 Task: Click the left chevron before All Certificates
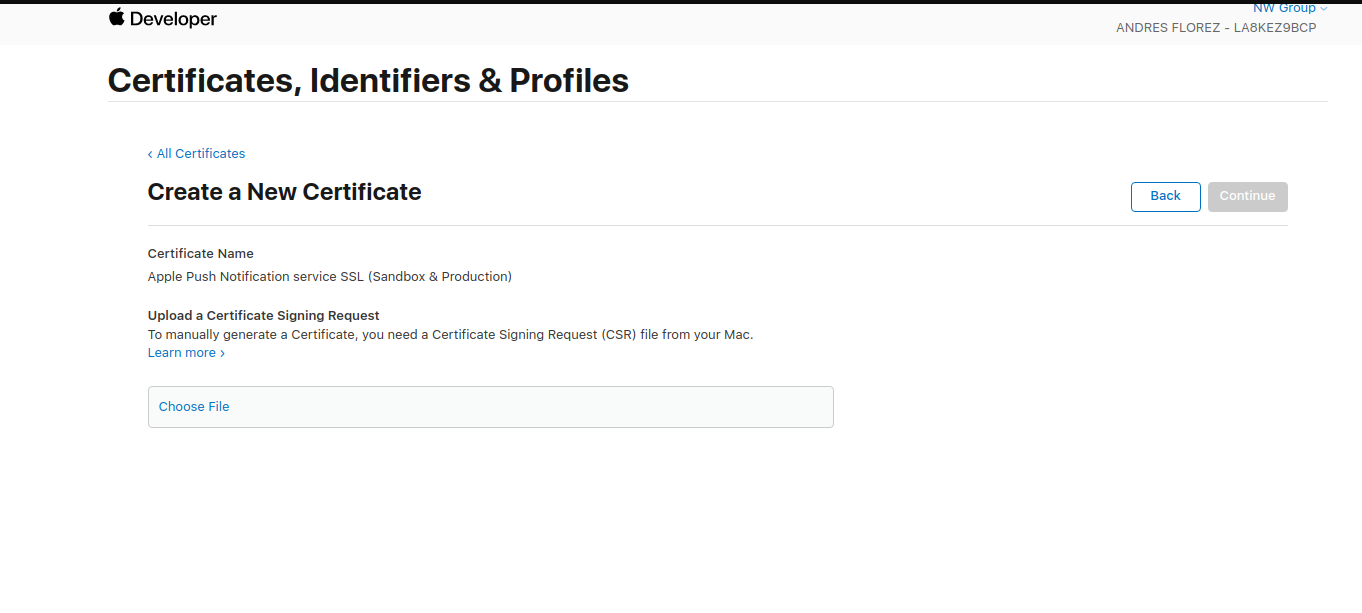150,154
